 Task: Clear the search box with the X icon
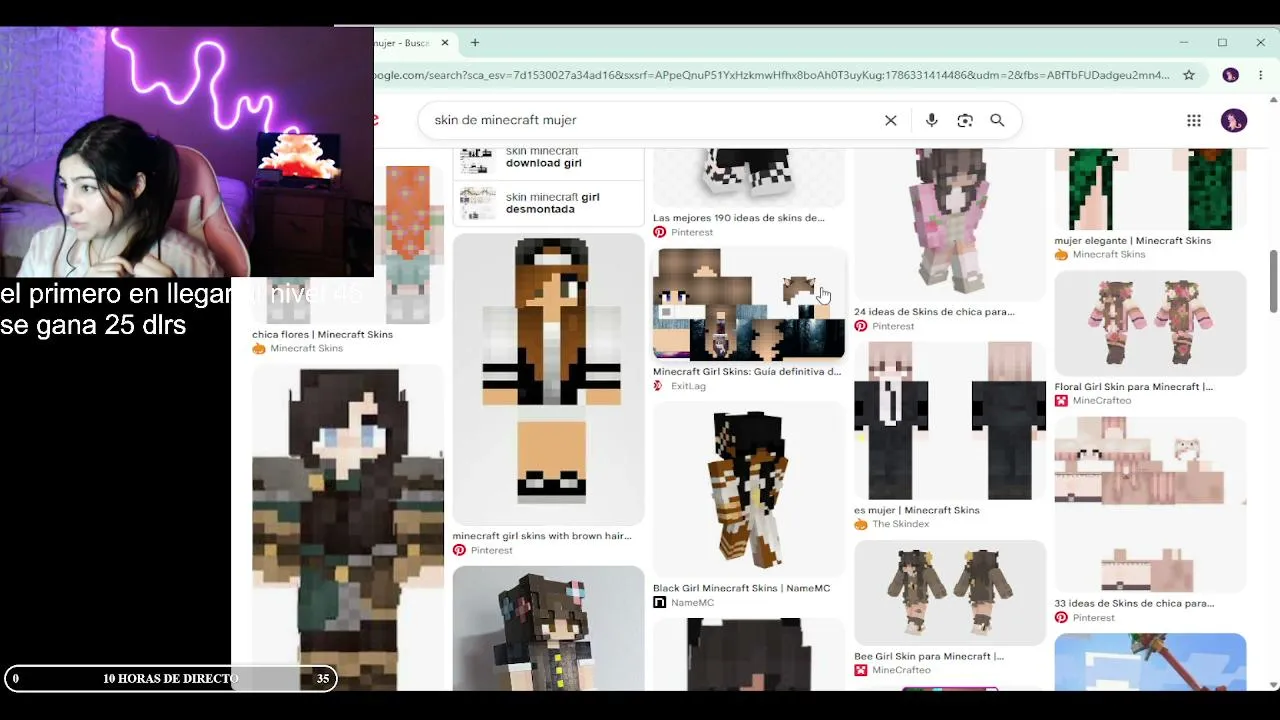pos(890,120)
